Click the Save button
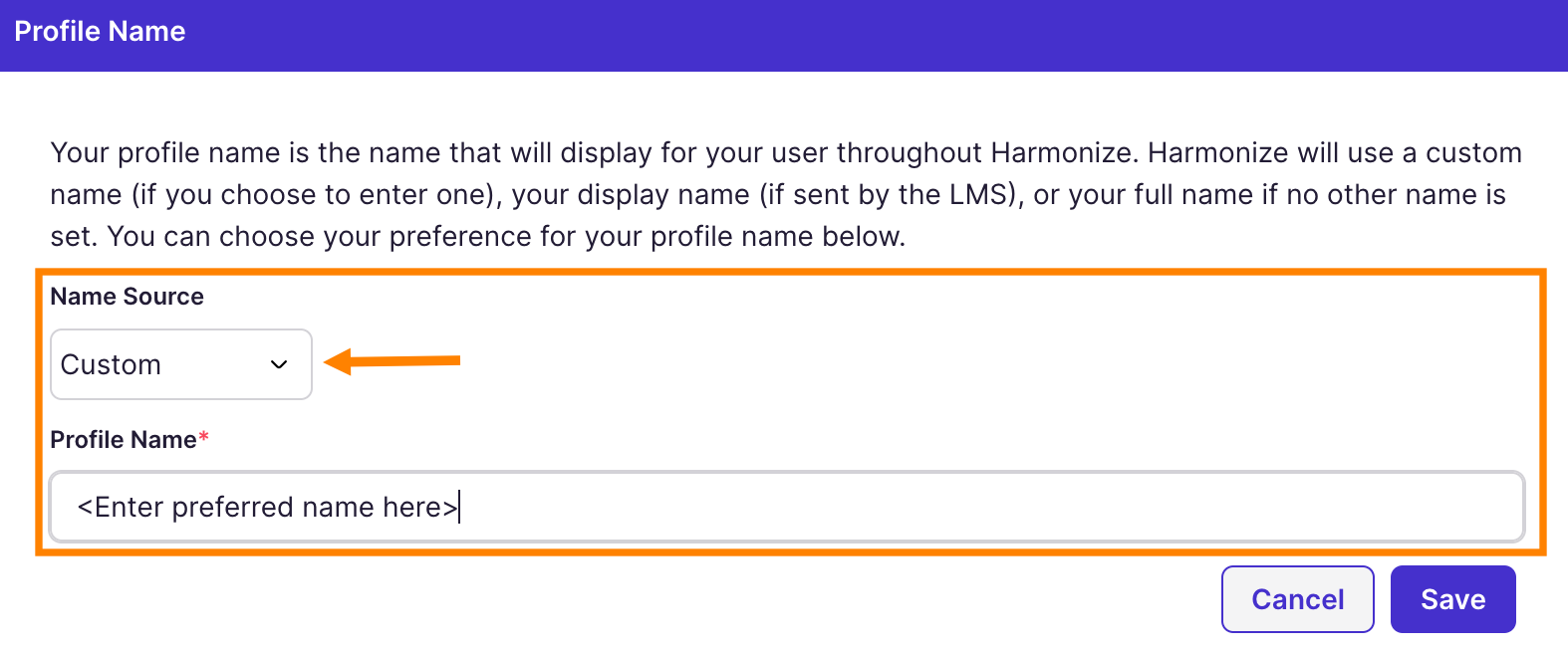 click(x=1451, y=598)
